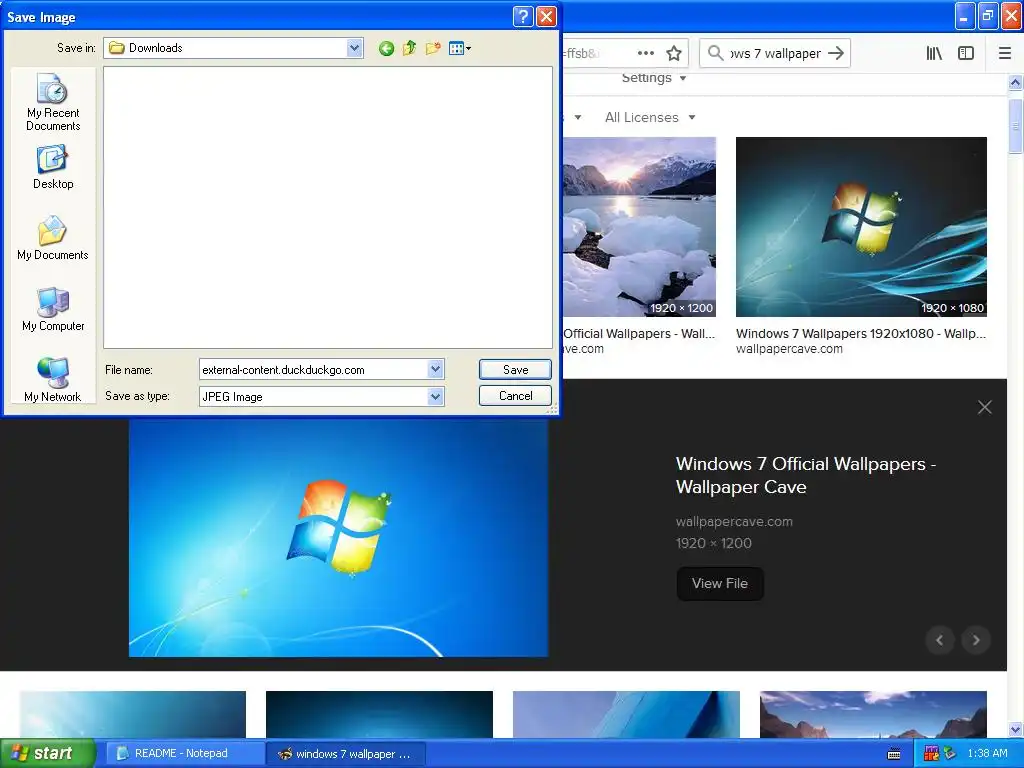Click the View File button
The width and height of the screenshot is (1024, 768).
[720, 583]
